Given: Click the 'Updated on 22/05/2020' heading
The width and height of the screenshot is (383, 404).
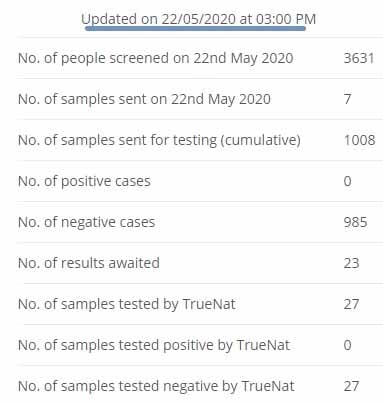Looking at the screenshot, I should point(198,19).
